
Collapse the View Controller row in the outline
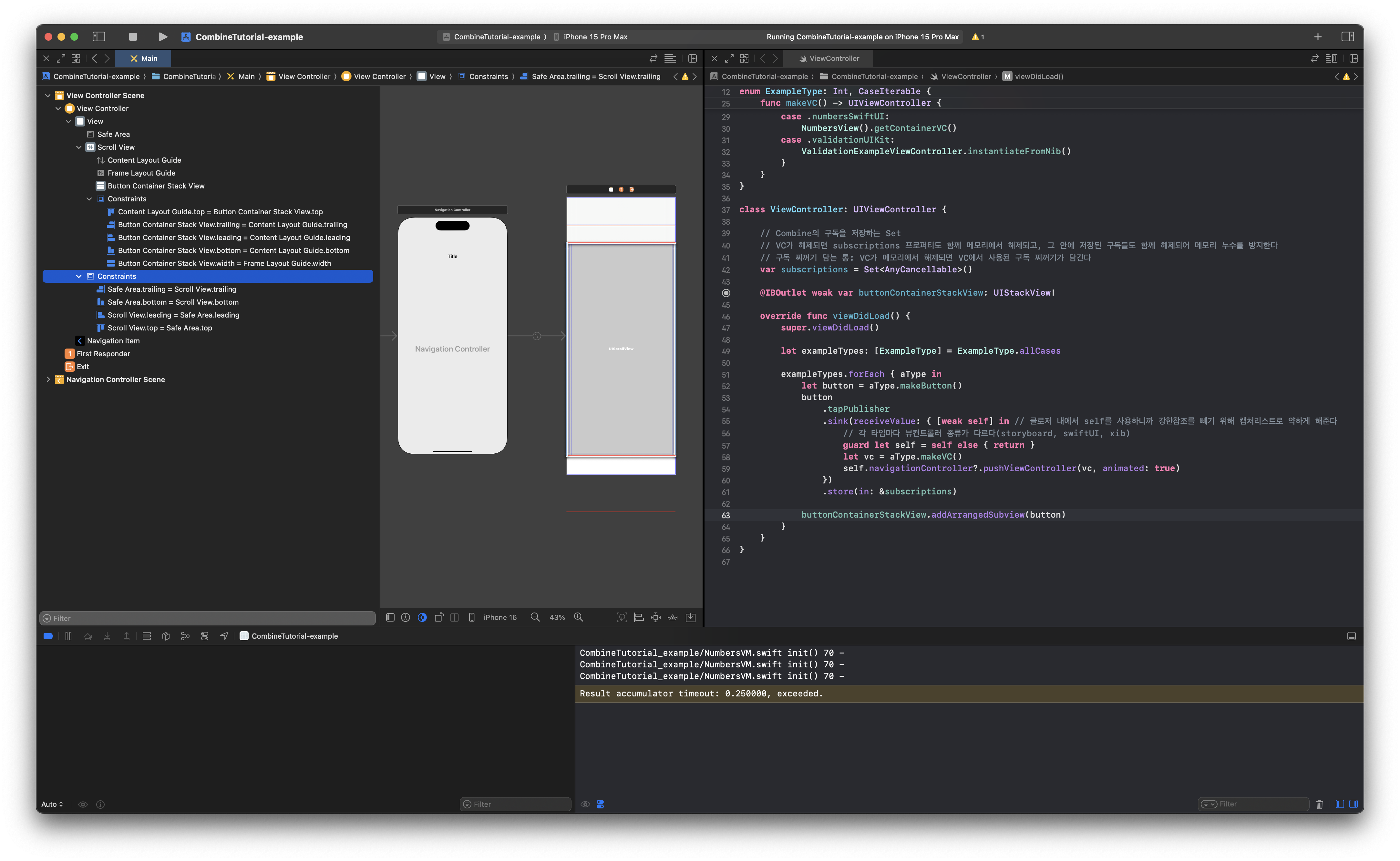[58, 108]
